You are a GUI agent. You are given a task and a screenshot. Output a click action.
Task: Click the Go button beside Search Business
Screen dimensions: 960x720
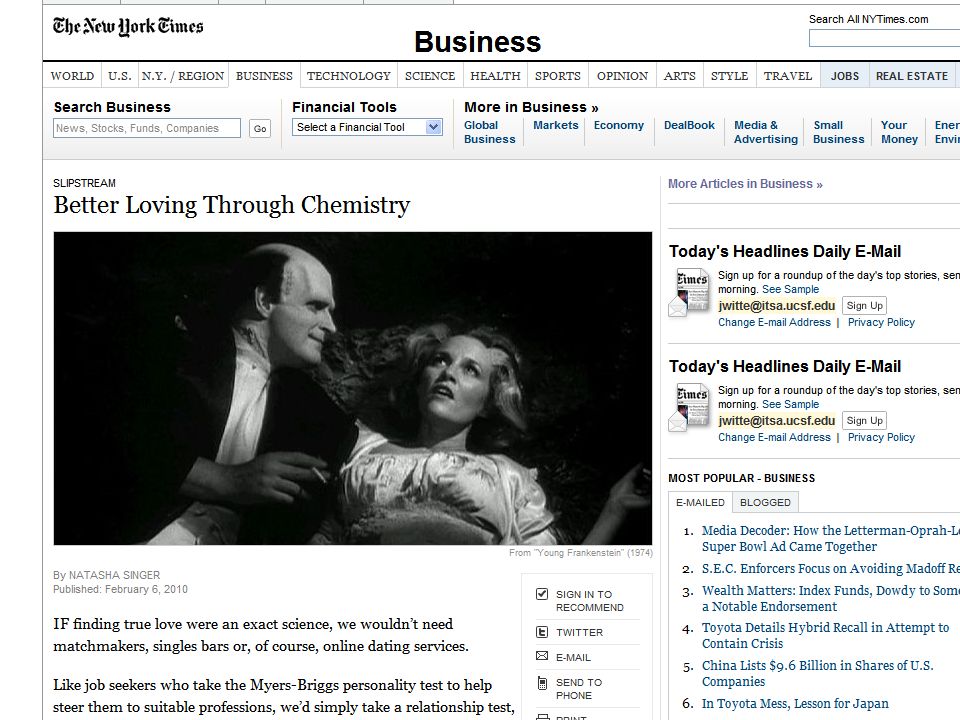click(260, 129)
